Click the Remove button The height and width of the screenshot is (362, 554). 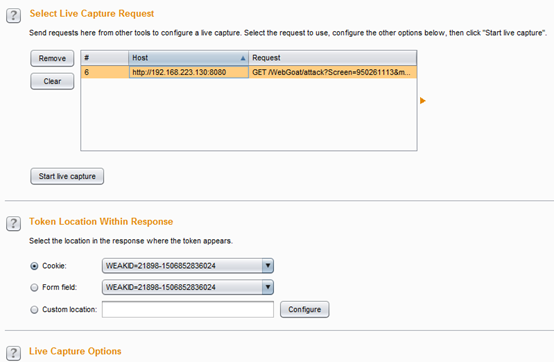(x=52, y=58)
